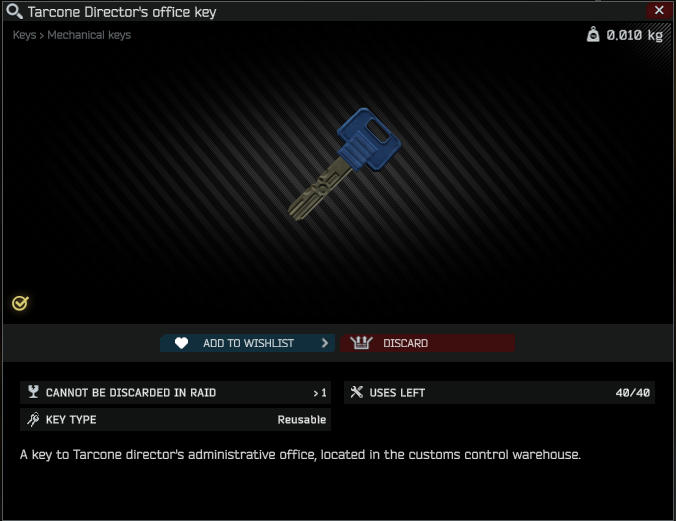Click the magnifying glass inspect icon
The height and width of the screenshot is (521, 676).
click(x=14, y=11)
